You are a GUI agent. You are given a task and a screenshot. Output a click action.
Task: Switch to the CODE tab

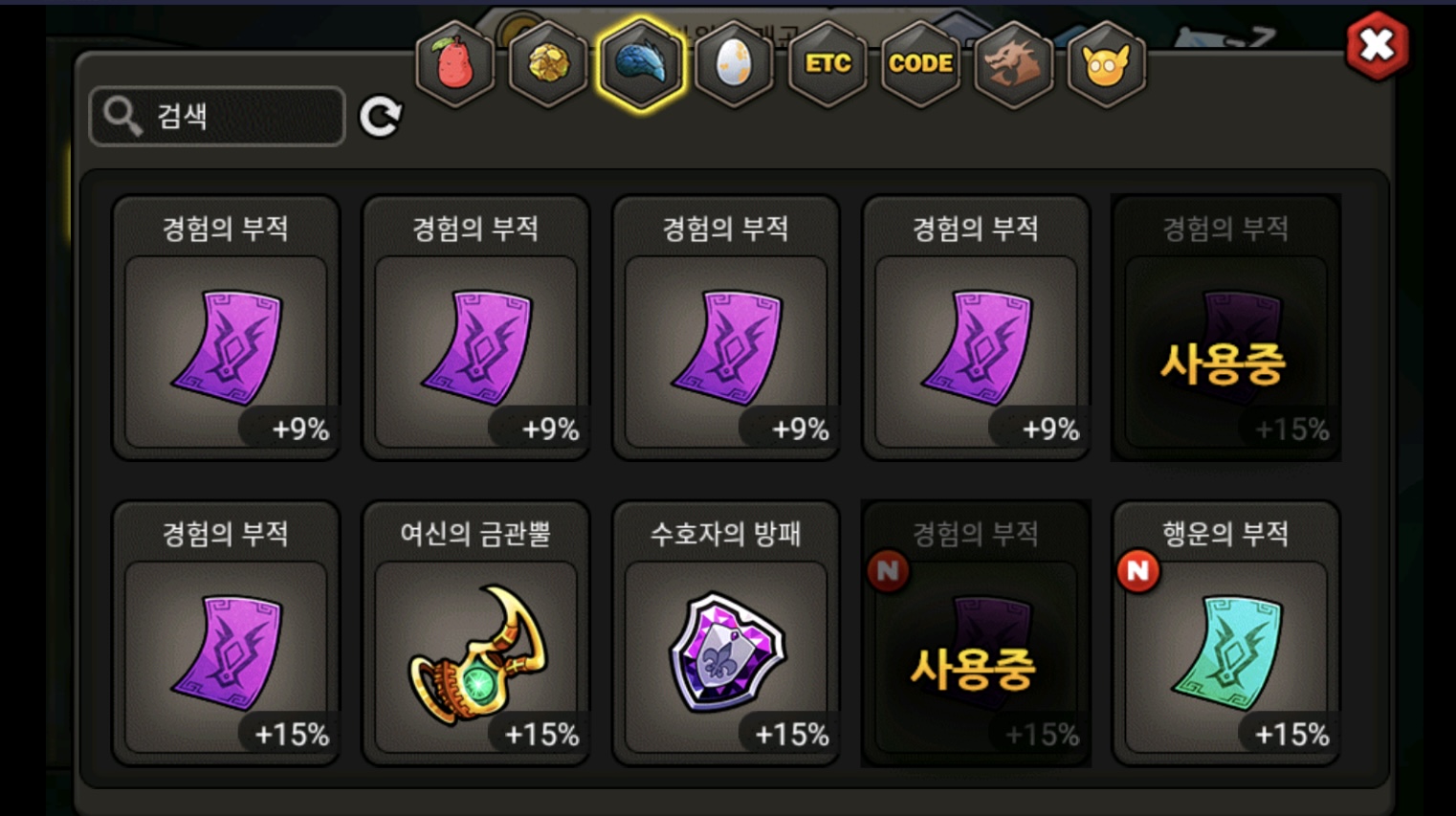pos(920,64)
